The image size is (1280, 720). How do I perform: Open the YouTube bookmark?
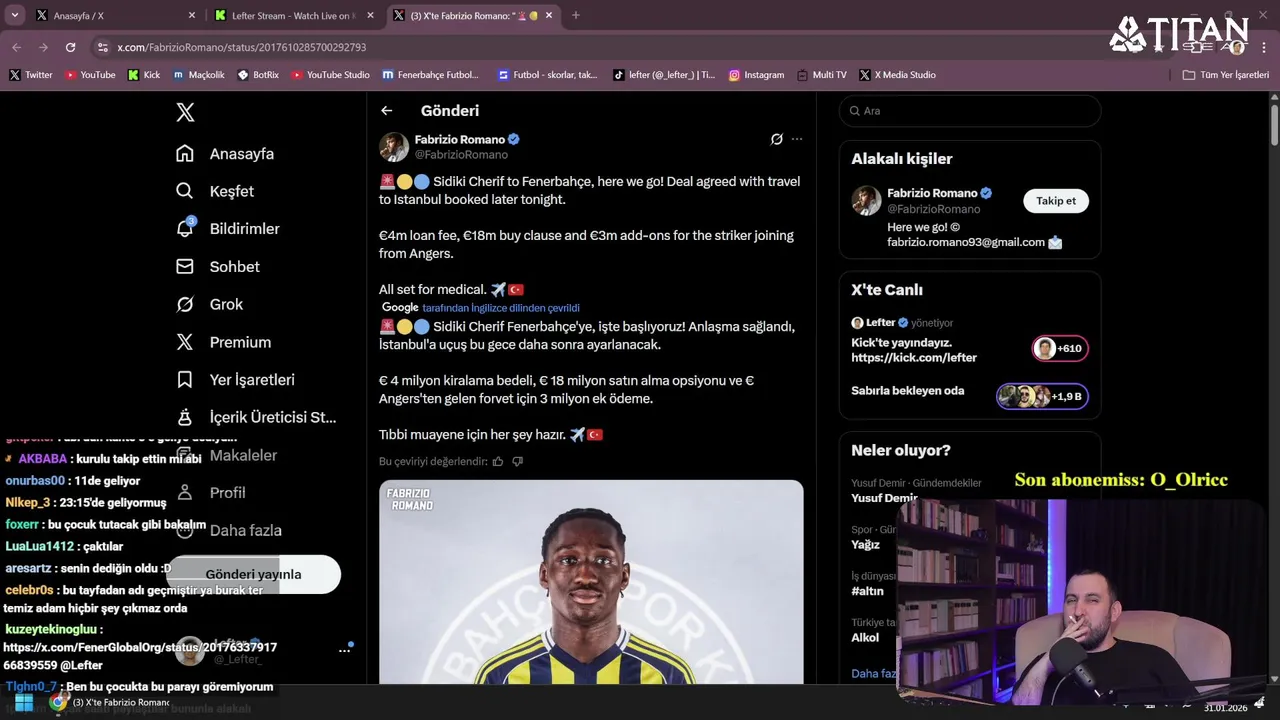(90, 75)
